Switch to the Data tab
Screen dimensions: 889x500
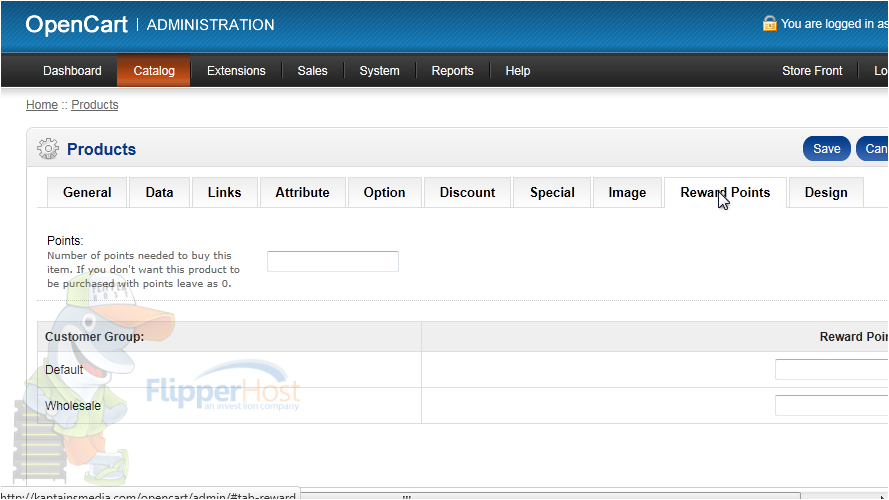159,192
